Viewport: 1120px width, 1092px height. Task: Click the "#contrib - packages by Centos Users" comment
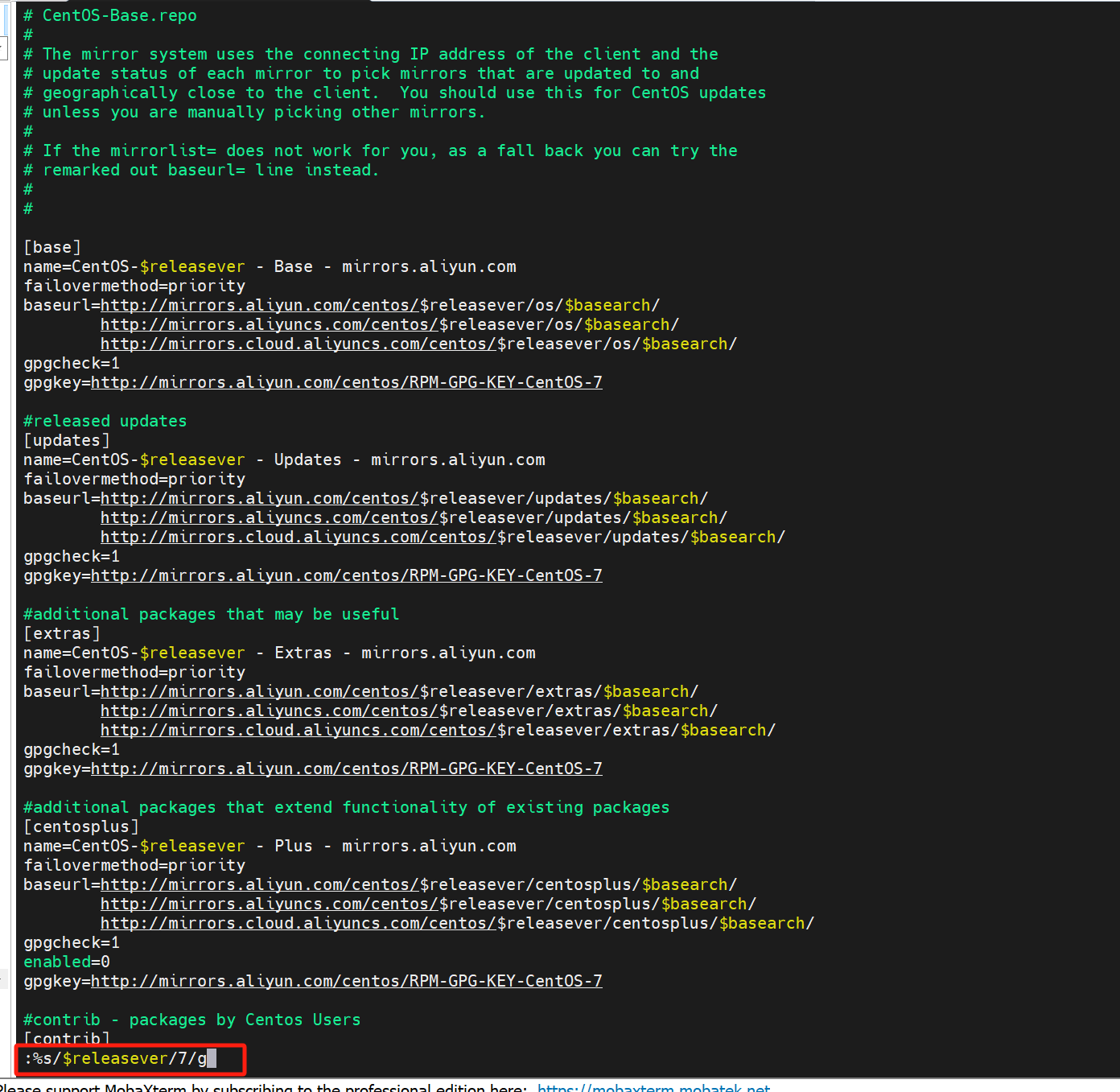pyautogui.click(x=192, y=1020)
